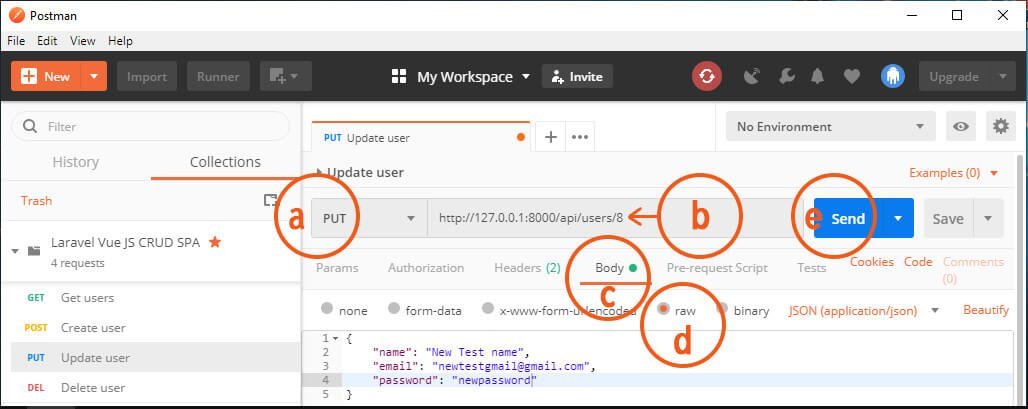
Task: Click the Beautify link
Action: (x=985, y=310)
